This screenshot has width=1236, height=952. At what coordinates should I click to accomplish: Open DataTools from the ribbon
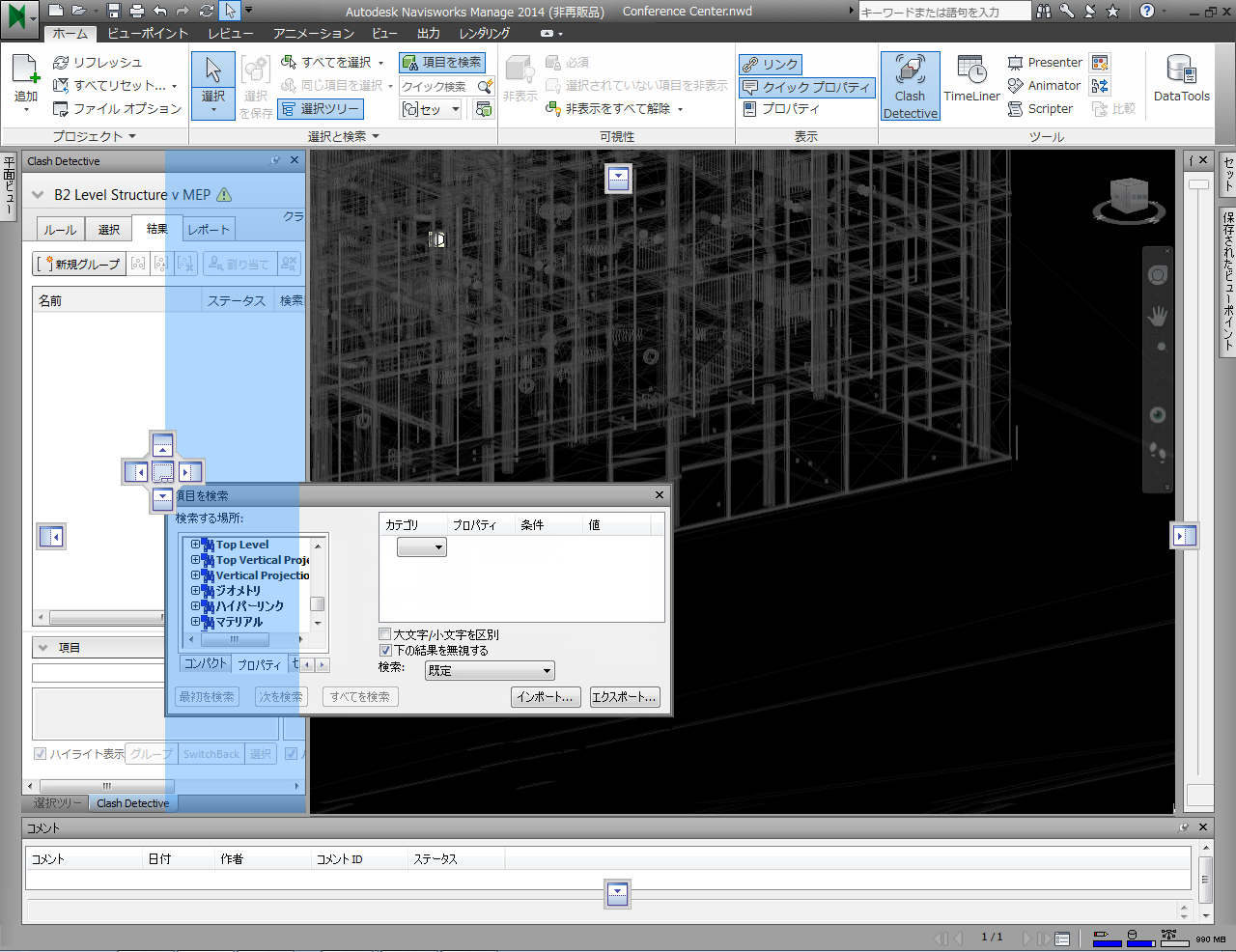(x=1181, y=79)
